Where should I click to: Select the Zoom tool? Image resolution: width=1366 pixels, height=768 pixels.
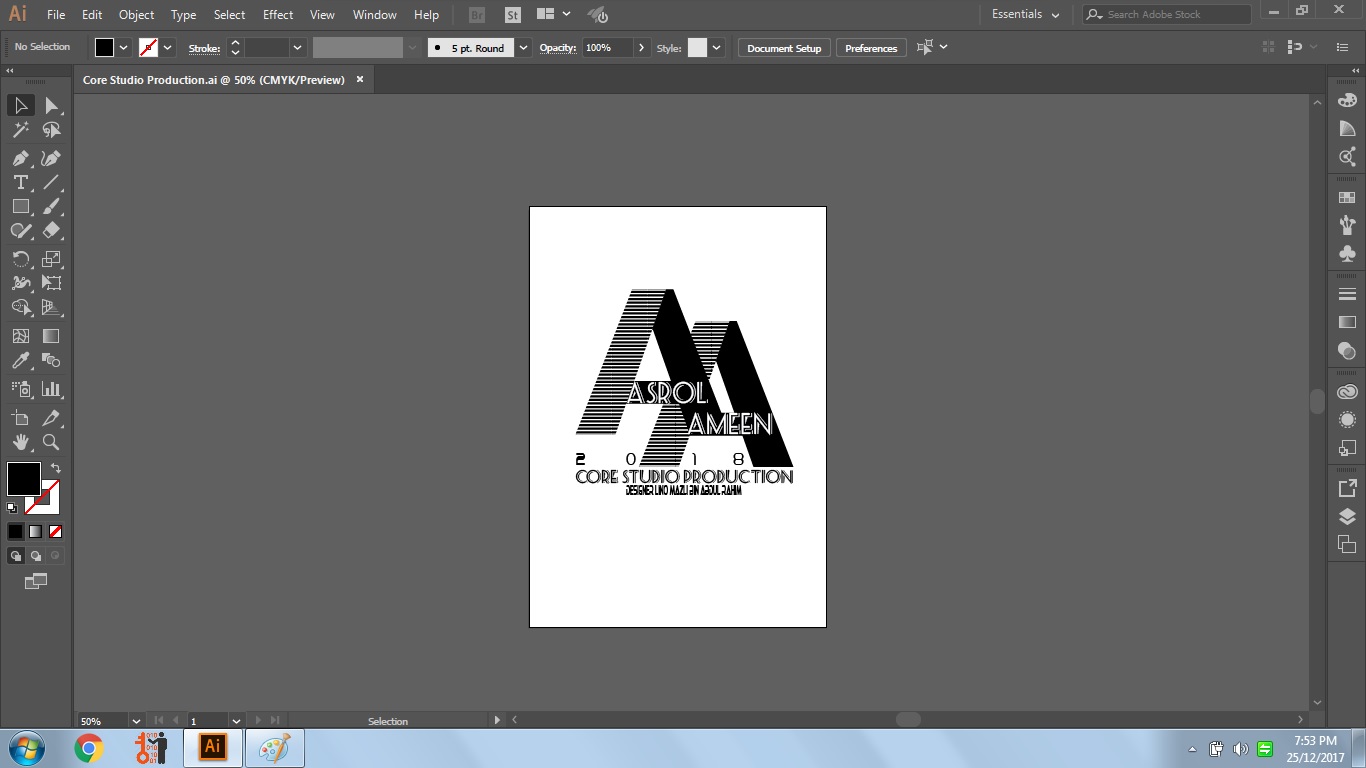coord(51,442)
